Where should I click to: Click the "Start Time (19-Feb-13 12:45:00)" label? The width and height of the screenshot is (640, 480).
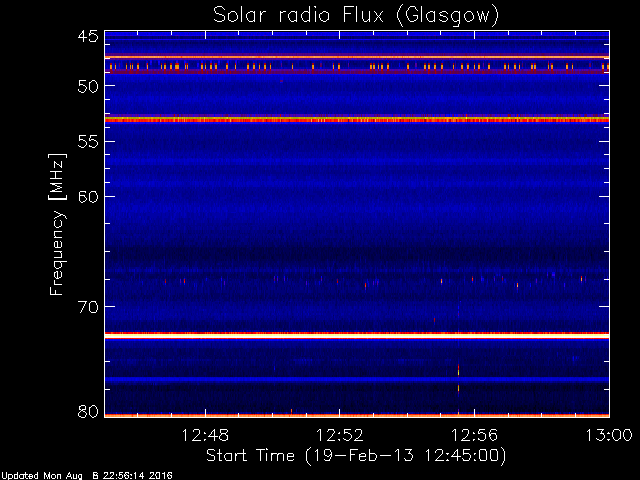pos(356,456)
